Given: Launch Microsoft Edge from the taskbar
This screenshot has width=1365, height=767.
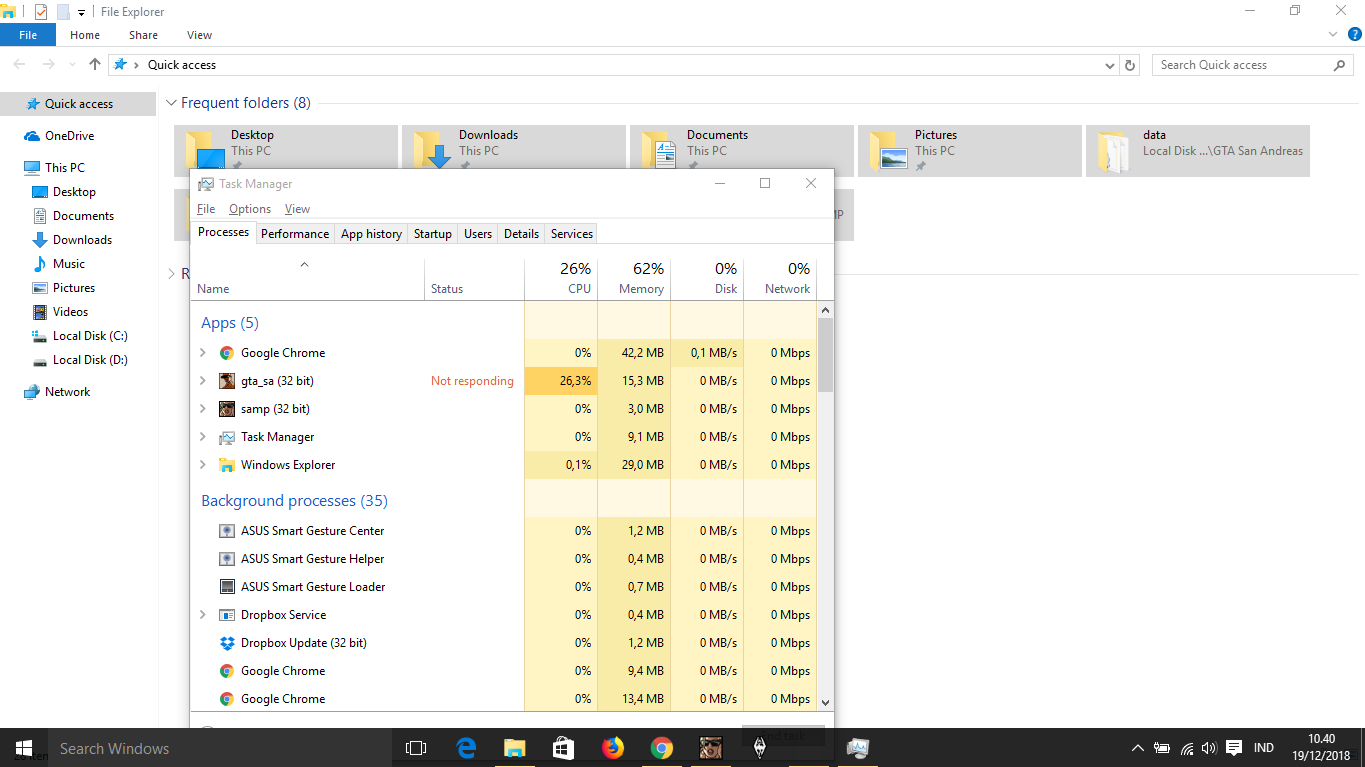Looking at the screenshot, I should click(466, 748).
